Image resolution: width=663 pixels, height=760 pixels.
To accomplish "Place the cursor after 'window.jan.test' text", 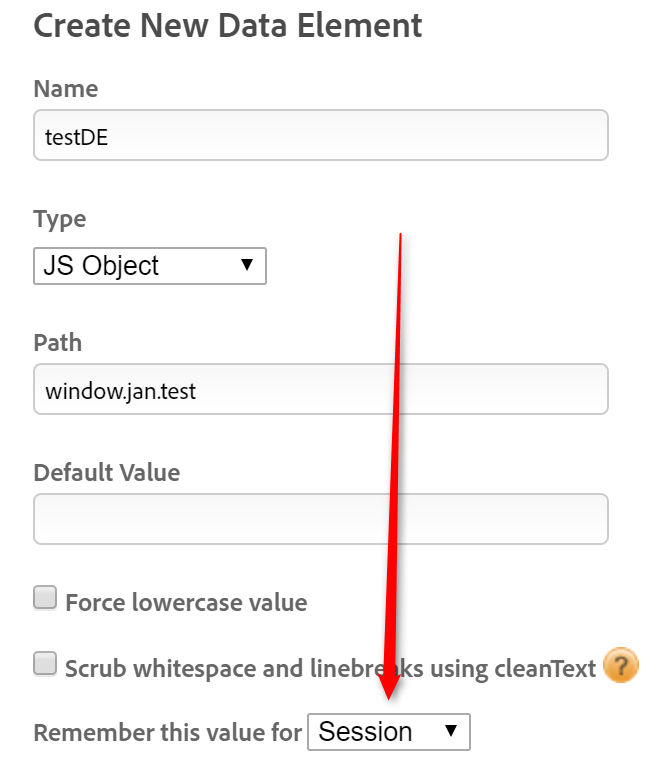I will point(198,389).
